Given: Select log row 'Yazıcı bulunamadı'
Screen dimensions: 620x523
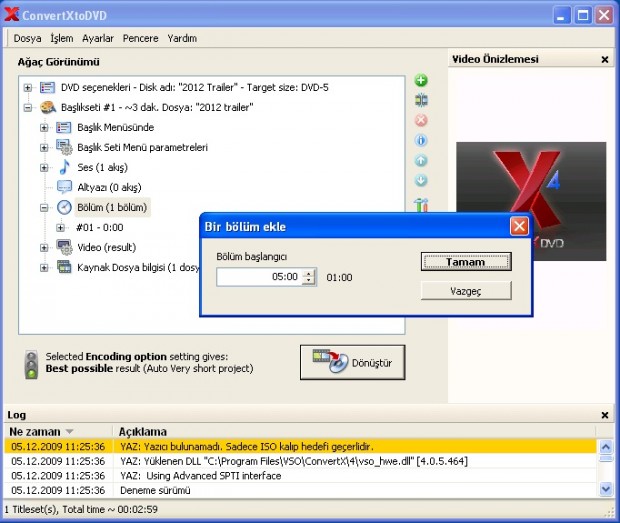Looking at the screenshot, I should point(300,447).
